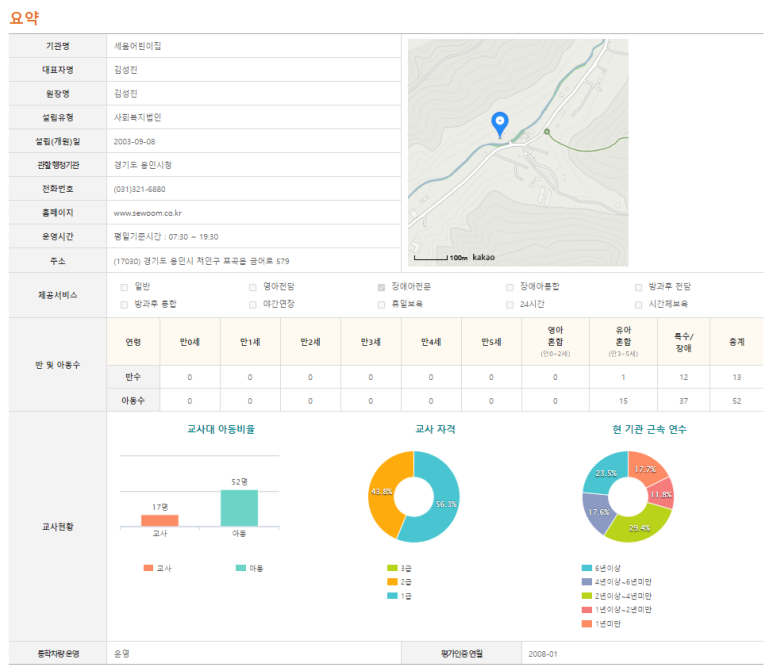The image size is (773, 671).
Task: Select the 통학차량운영 value 운영
Action: coord(121,654)
